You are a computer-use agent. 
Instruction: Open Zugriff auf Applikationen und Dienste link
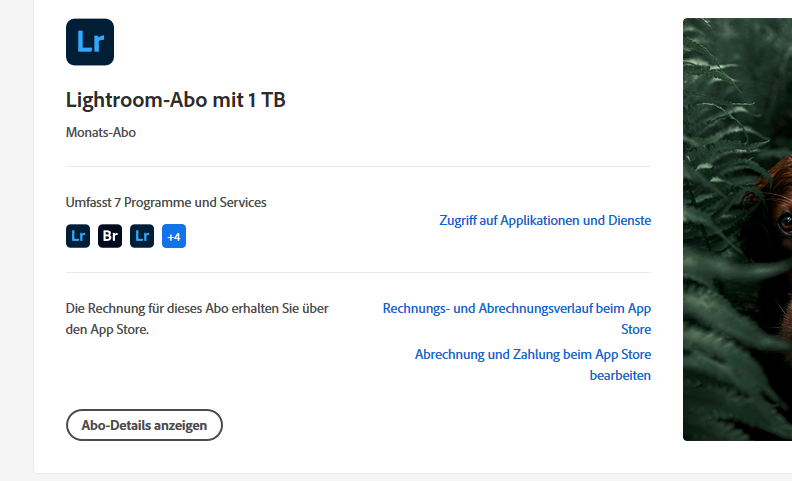(x=545, y=220)
